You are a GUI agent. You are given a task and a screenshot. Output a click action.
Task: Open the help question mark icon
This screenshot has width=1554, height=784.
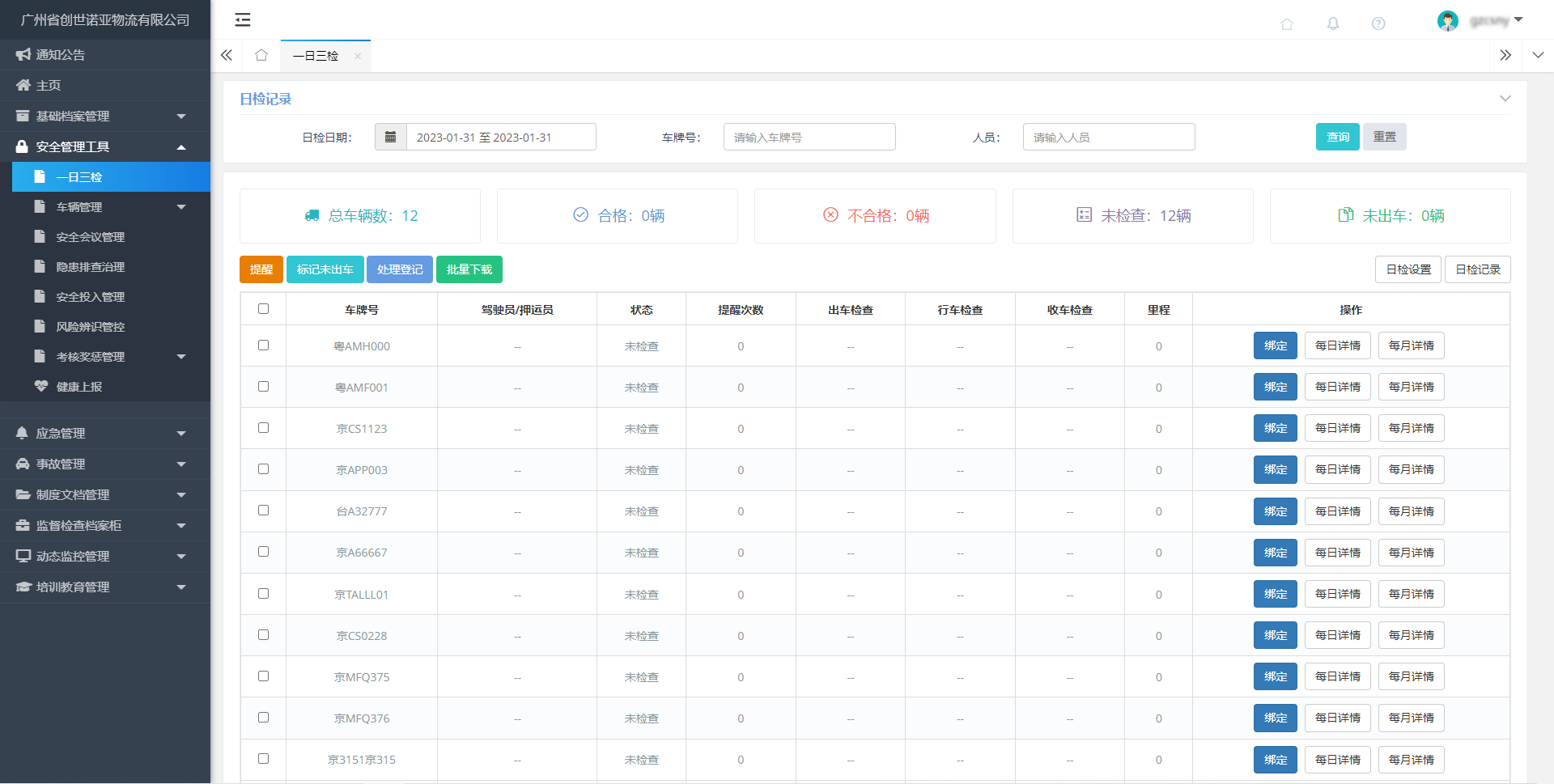1378,23
